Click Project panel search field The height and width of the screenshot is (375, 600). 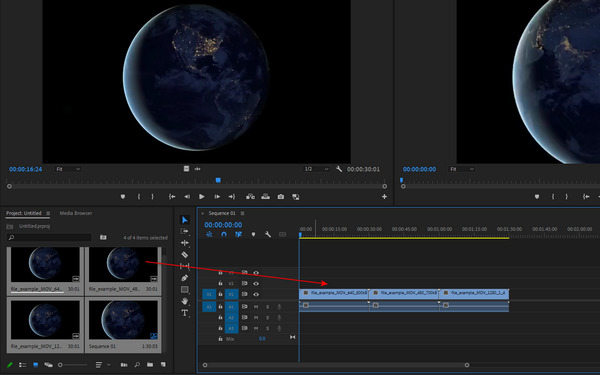(49, 238)
